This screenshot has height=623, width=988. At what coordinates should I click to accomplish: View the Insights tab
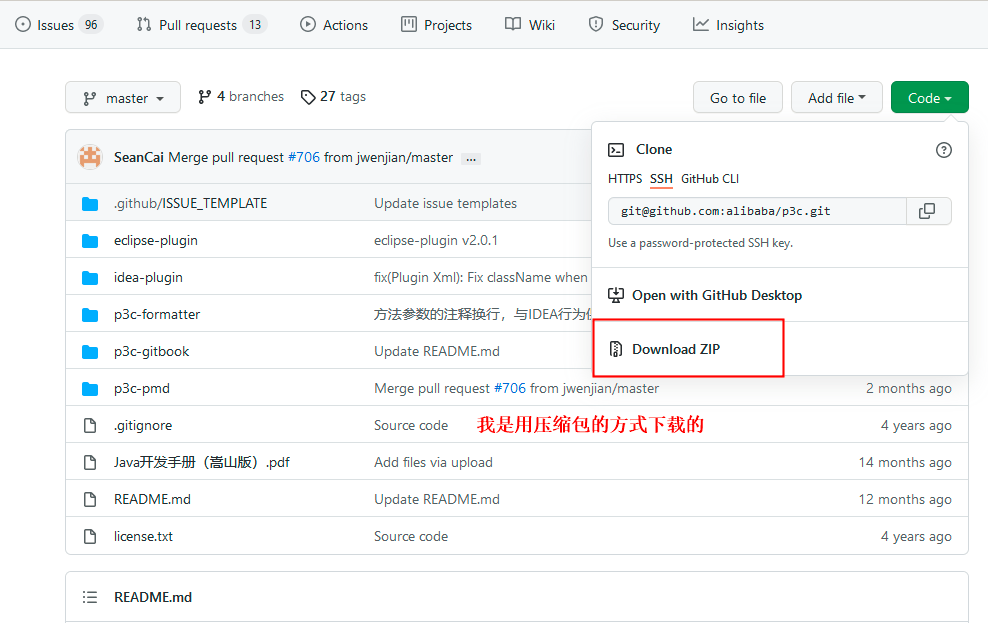[728, 25]
